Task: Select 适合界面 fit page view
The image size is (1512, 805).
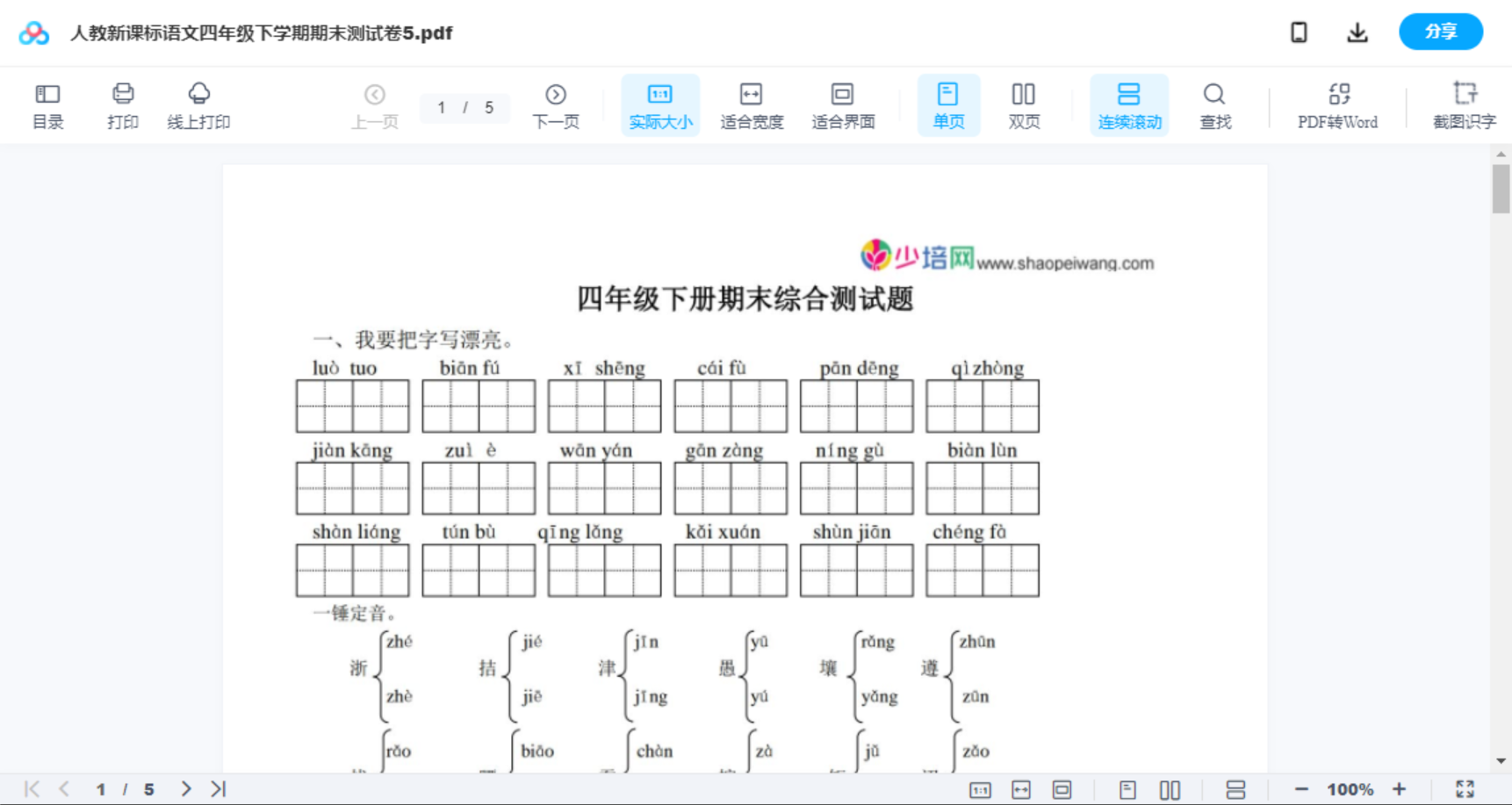Action: click(x=843, y=106)
